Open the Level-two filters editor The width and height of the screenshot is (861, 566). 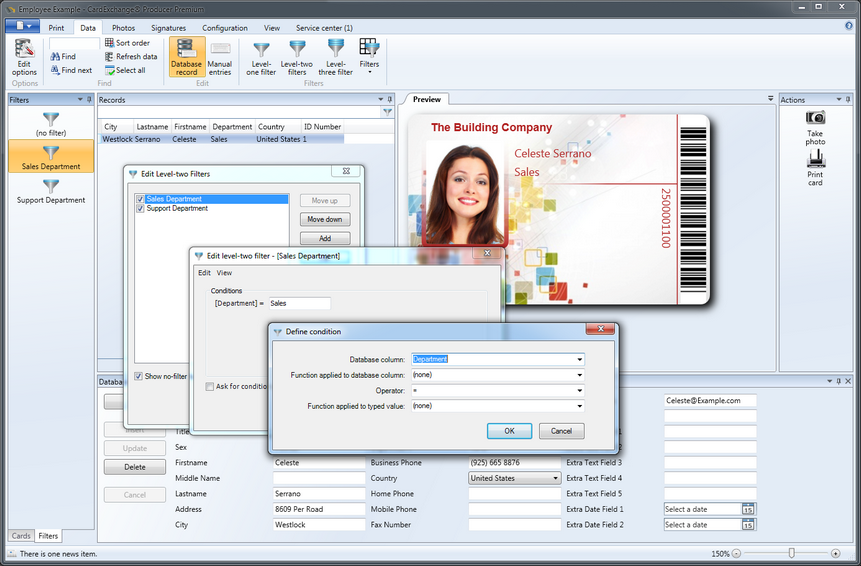(x=297, y=57)
